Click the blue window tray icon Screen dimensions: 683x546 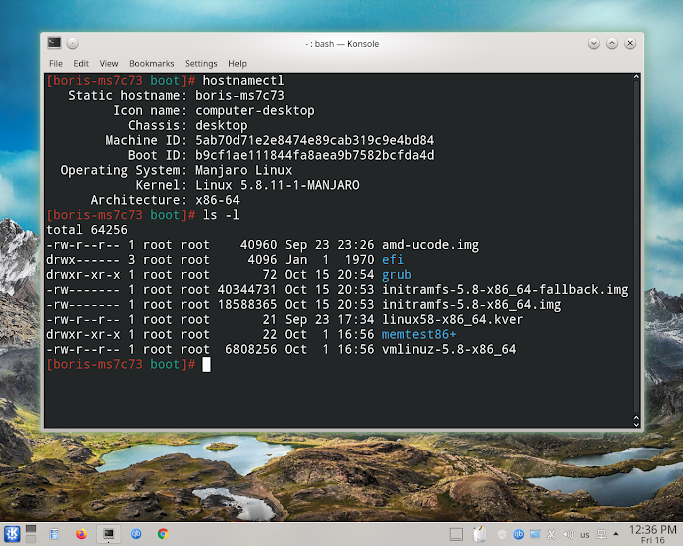tap(535, 534)
